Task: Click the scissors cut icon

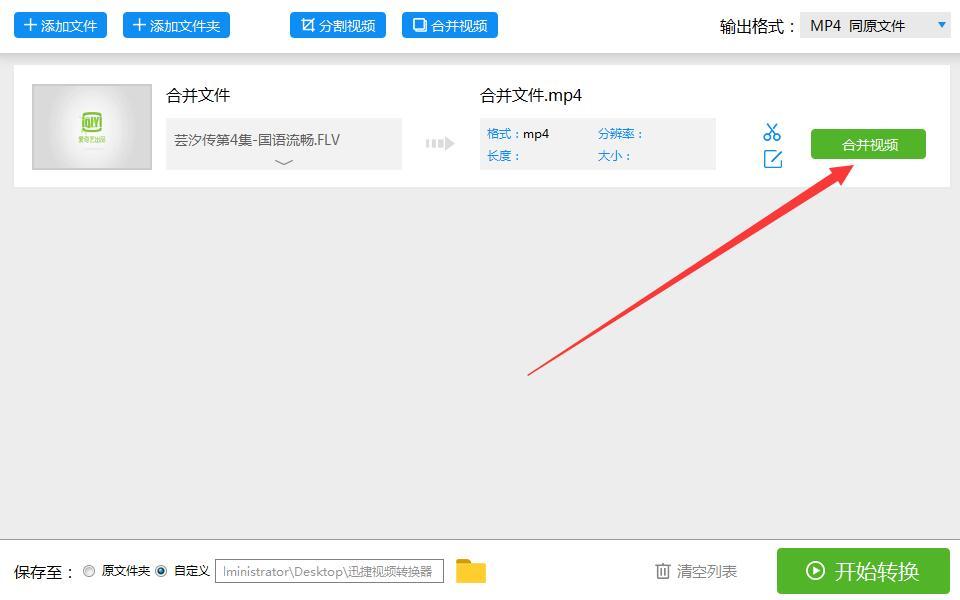Action: click(771, 132)
